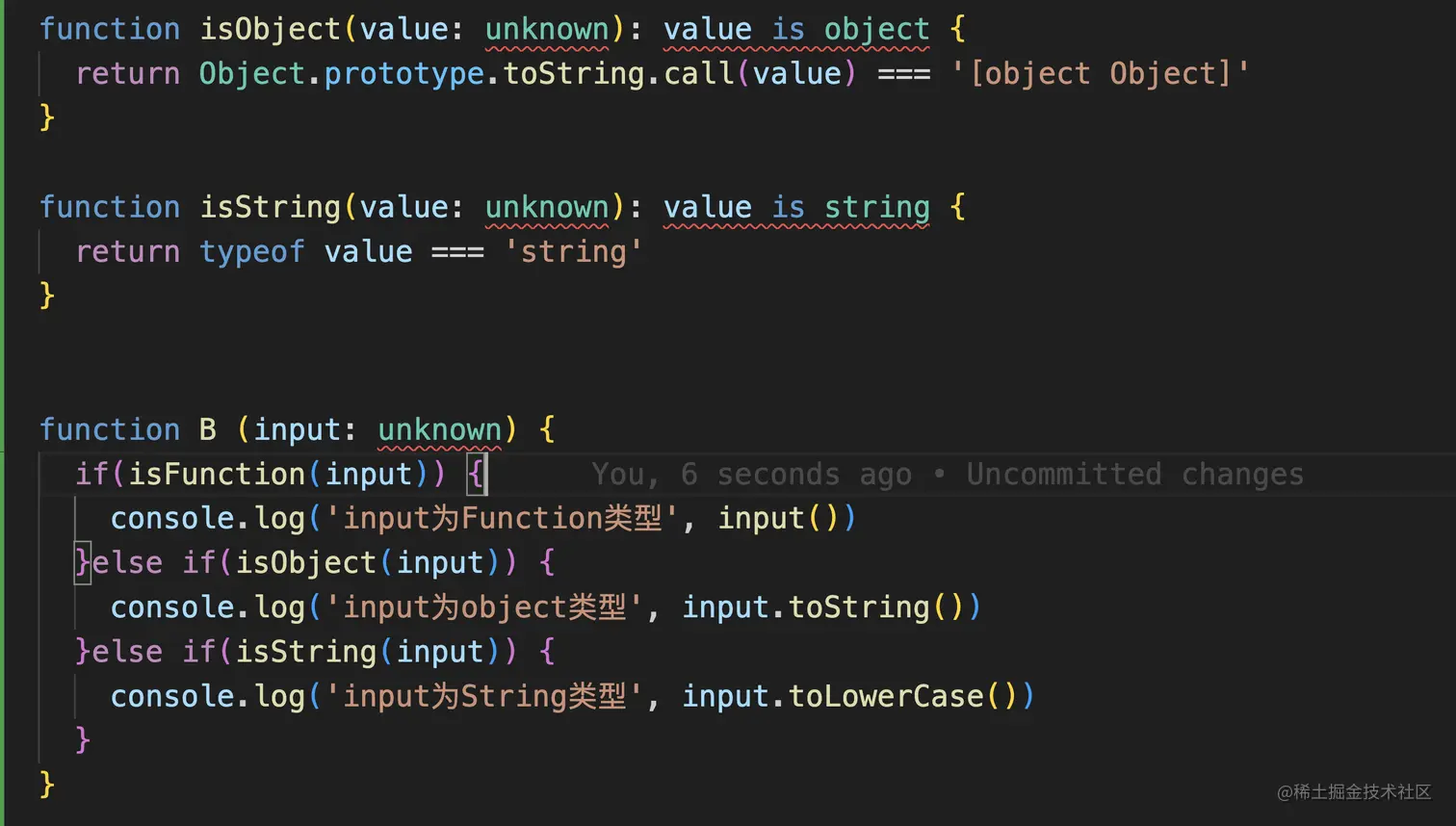Viewport: 1456px width, 826px height.
Task: Click the highlighted opening brace after isFunction(input)
Action: [477, 475]
